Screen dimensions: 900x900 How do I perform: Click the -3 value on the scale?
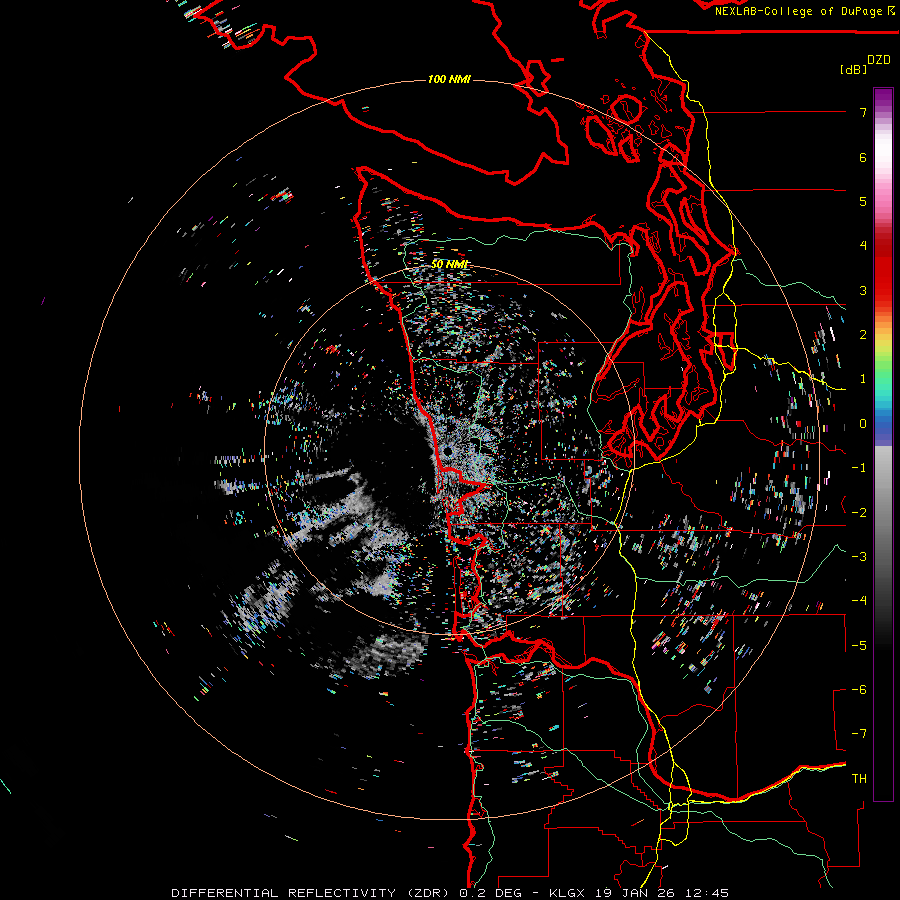coord(859,557)
